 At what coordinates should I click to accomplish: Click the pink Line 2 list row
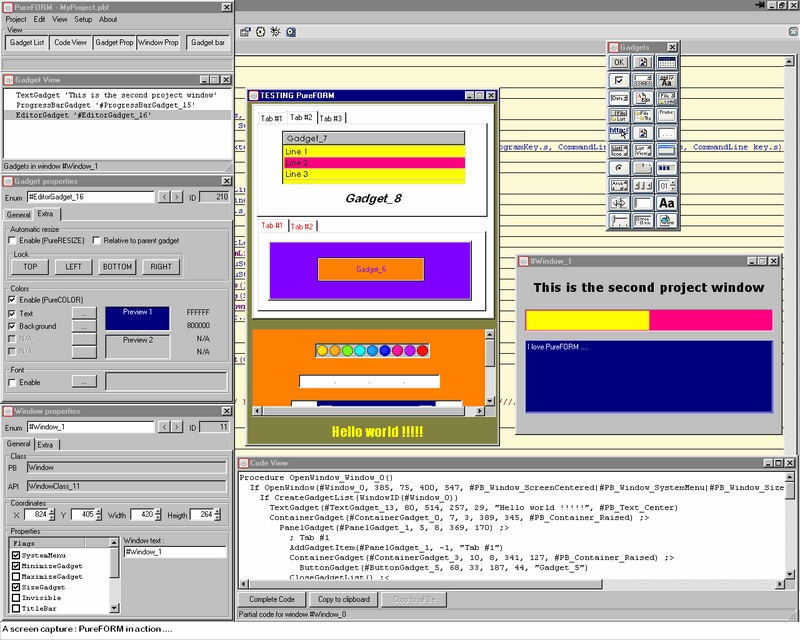pyautogui.click(x=373, y=163)
